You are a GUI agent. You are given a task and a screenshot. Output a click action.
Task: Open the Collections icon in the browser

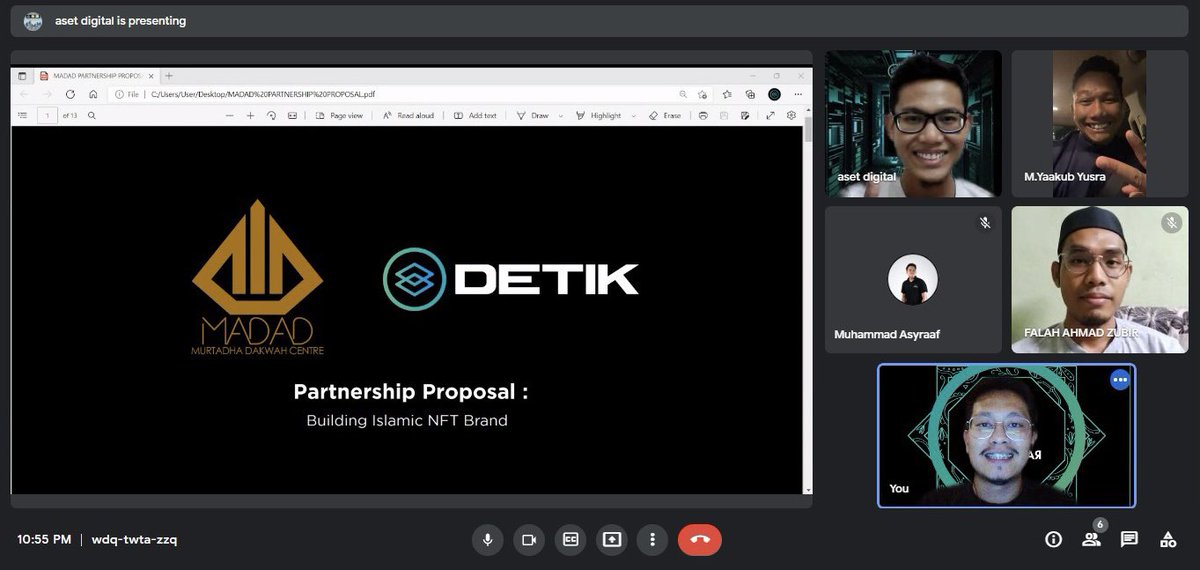pyautogui.click(x=750, y=95)
